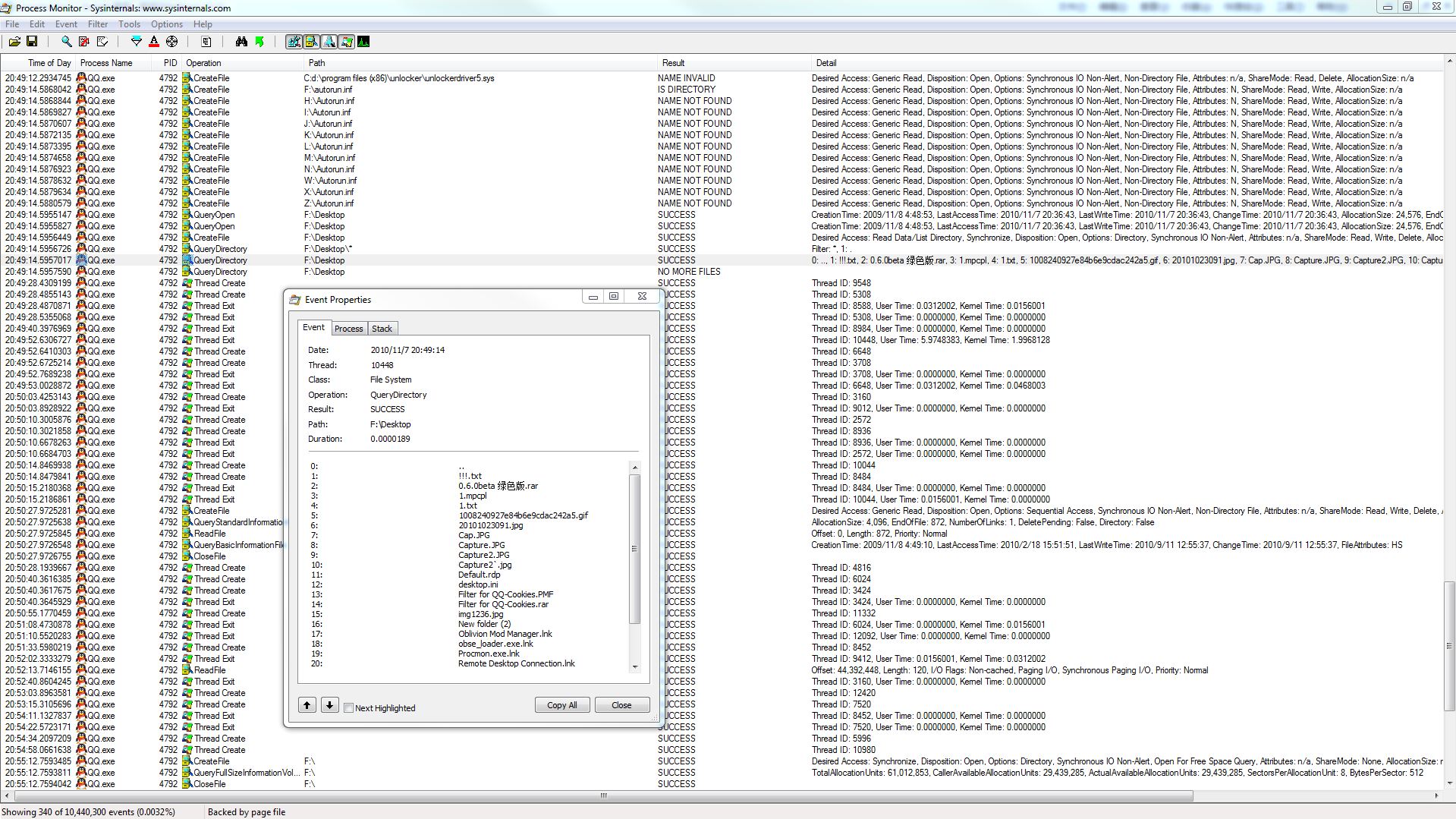This screenshot has width=1456, height=819.
Task: Toggle event capture with the magnifier icon
Action: pos(66,42)
